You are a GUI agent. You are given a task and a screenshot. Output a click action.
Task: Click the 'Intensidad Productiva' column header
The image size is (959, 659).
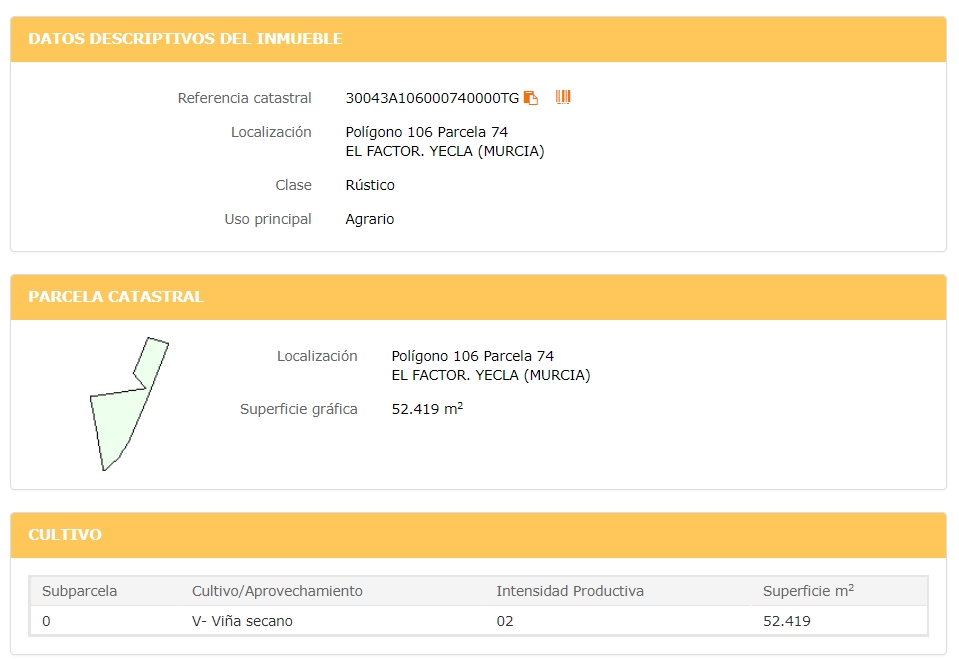(570, 591)
